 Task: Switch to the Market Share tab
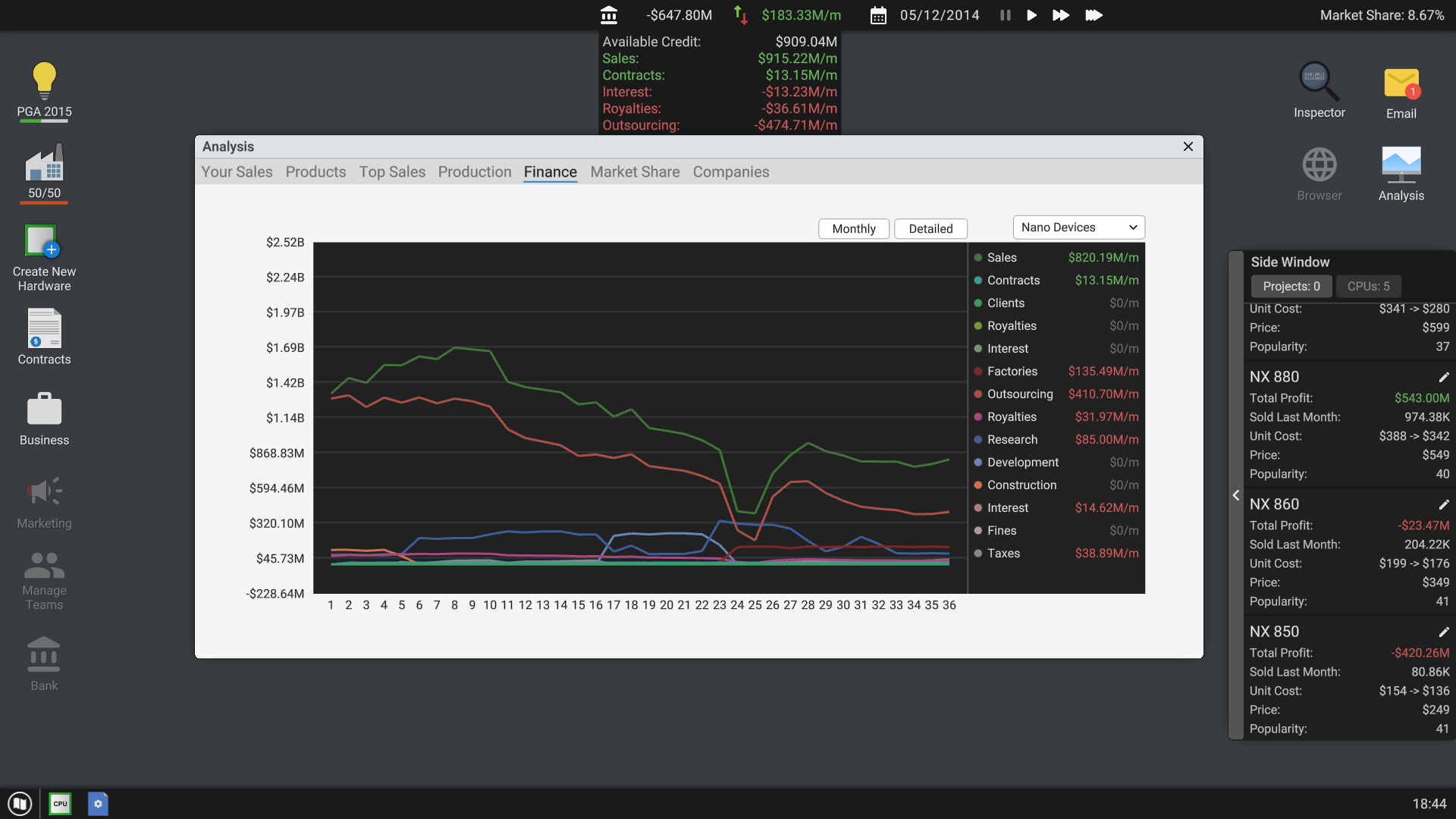tap(635, 172)
